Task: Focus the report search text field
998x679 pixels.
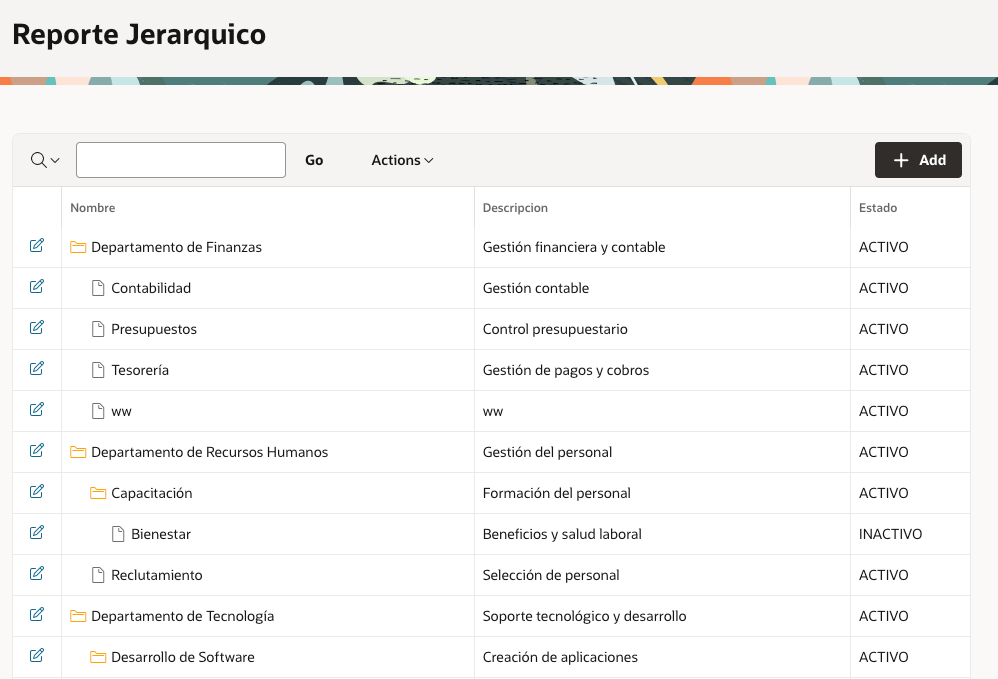Action: coord(181,160)
